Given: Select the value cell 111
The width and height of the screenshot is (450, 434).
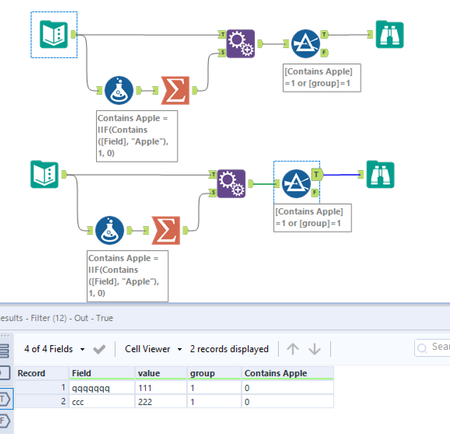Looking at the screenshot, I should pos(161,388).
